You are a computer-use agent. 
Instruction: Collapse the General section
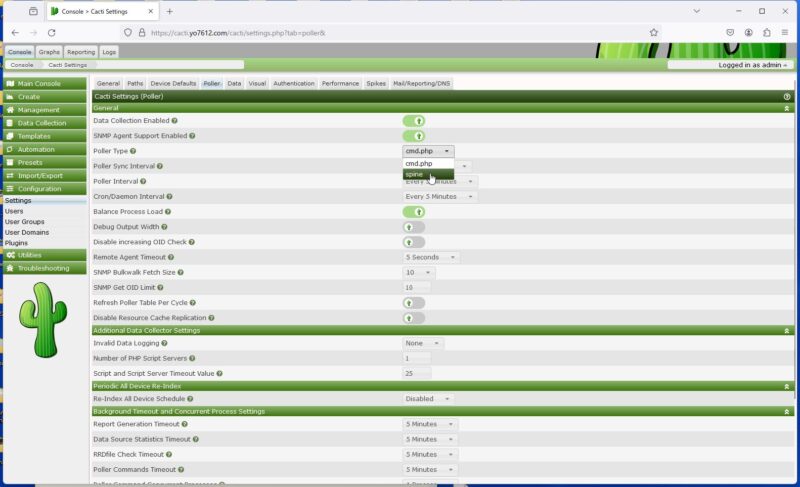[787, 109]
